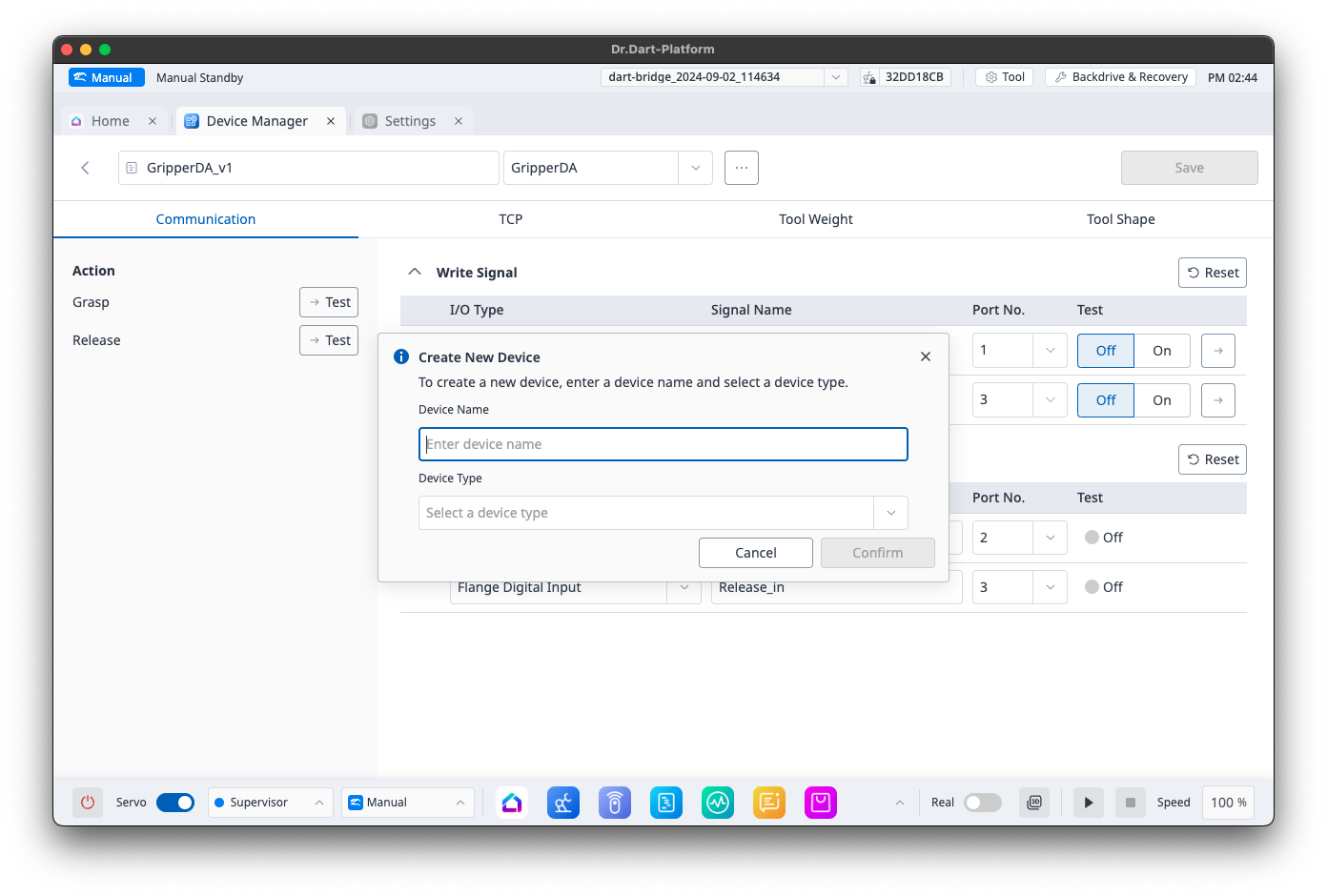Open the magenta store bag icon
This screenshot has height=896, width=1327.
821,803
